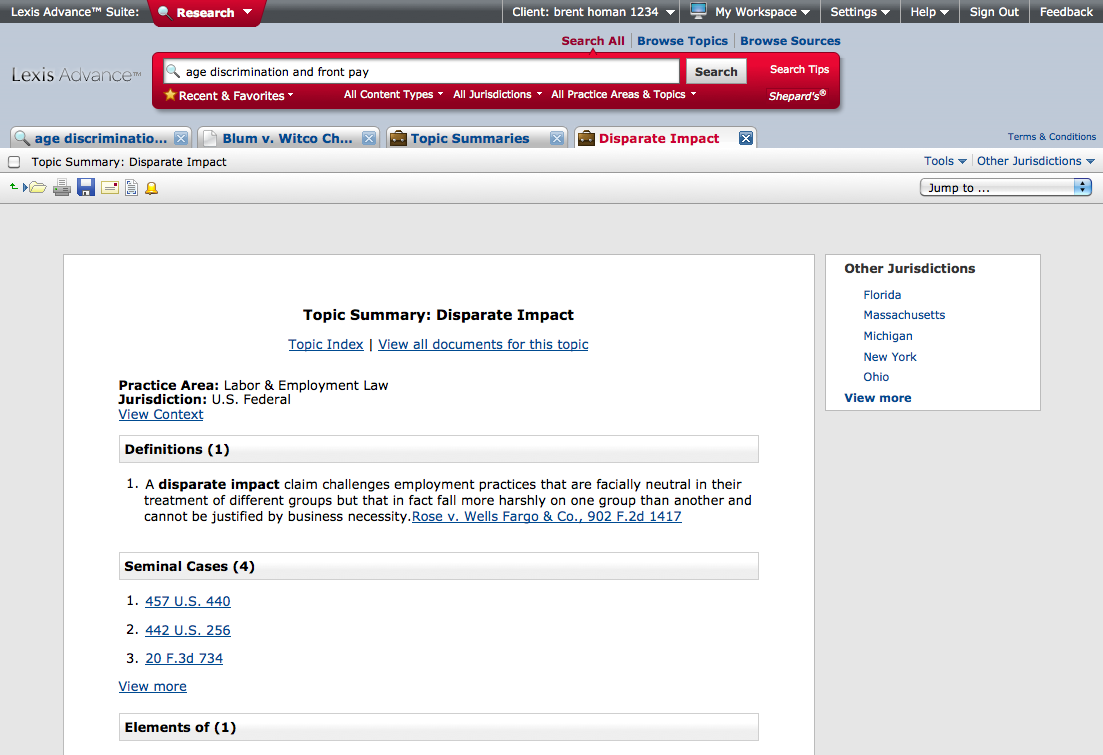Select New York jurisdiction
Screen dimensions: 1103x755
[x=890, y=357]
